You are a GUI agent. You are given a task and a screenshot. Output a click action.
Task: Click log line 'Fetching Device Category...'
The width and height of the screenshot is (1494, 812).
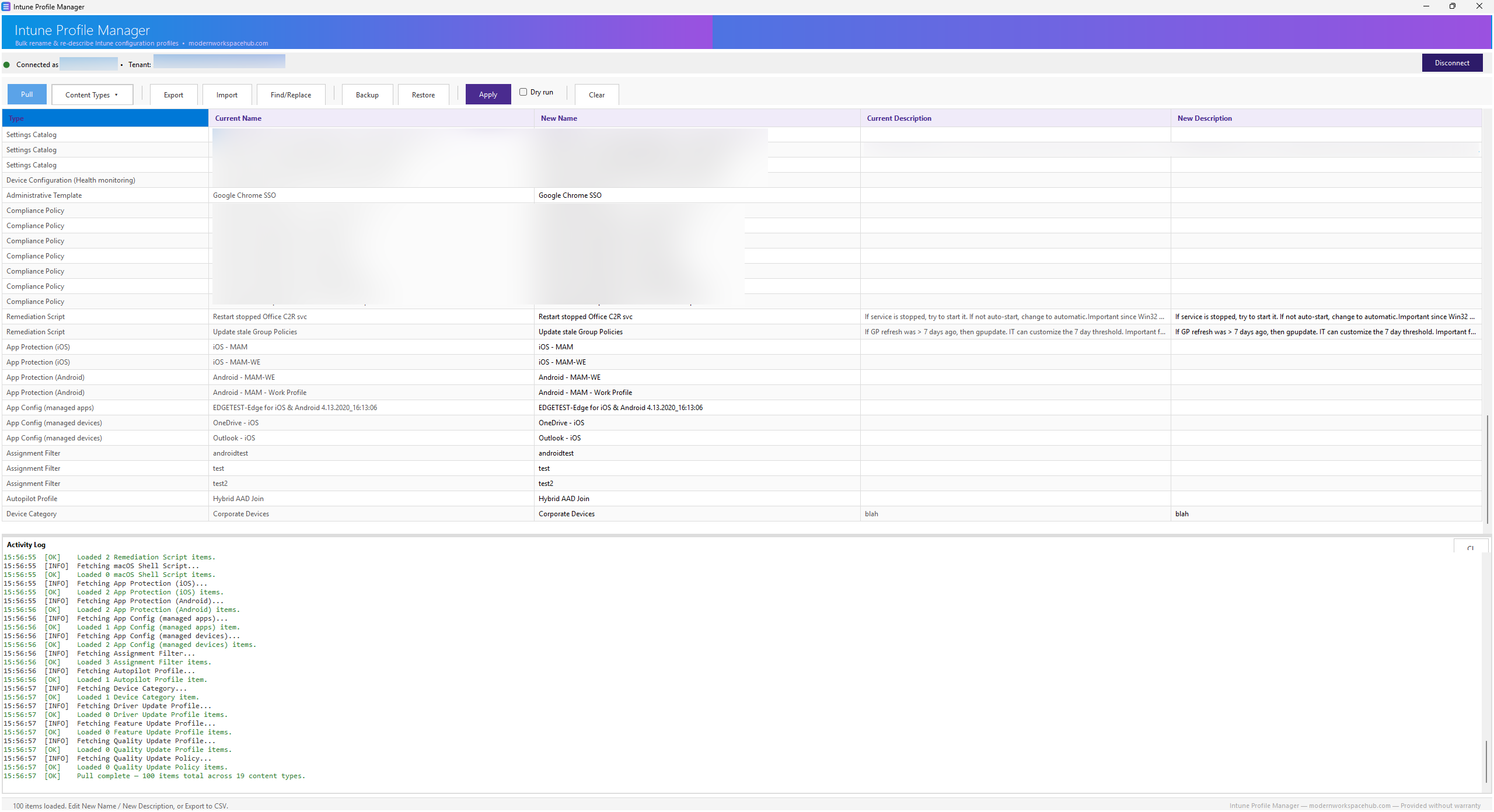pos(96,688)
